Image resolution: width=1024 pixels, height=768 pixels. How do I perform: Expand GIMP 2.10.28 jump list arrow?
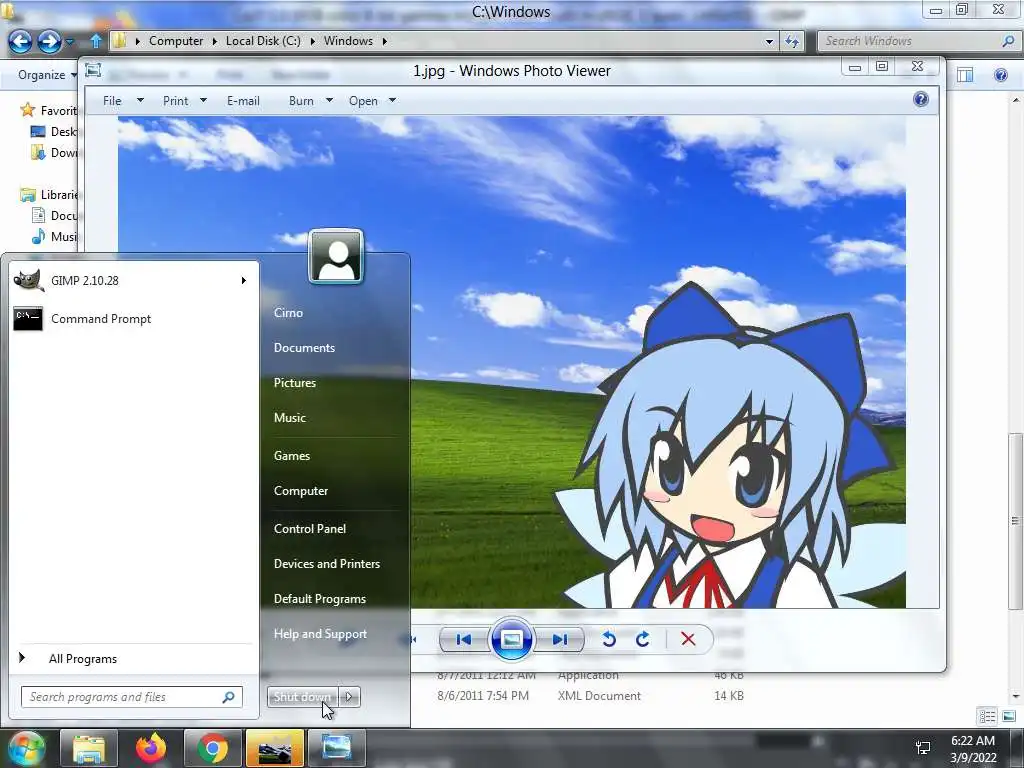pyautogui.click(x=244, y=281)
